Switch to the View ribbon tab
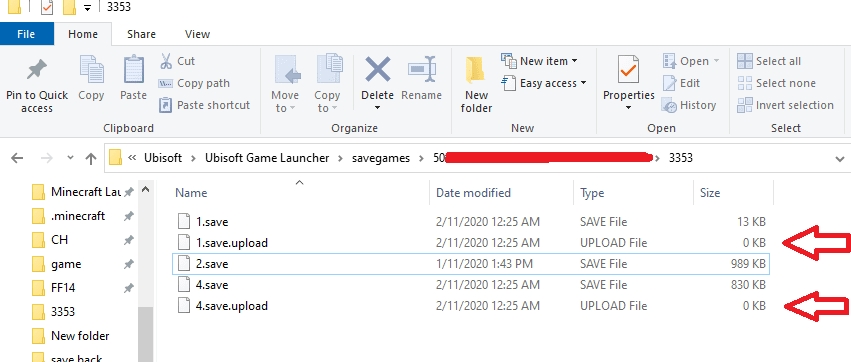 (197, 34)
